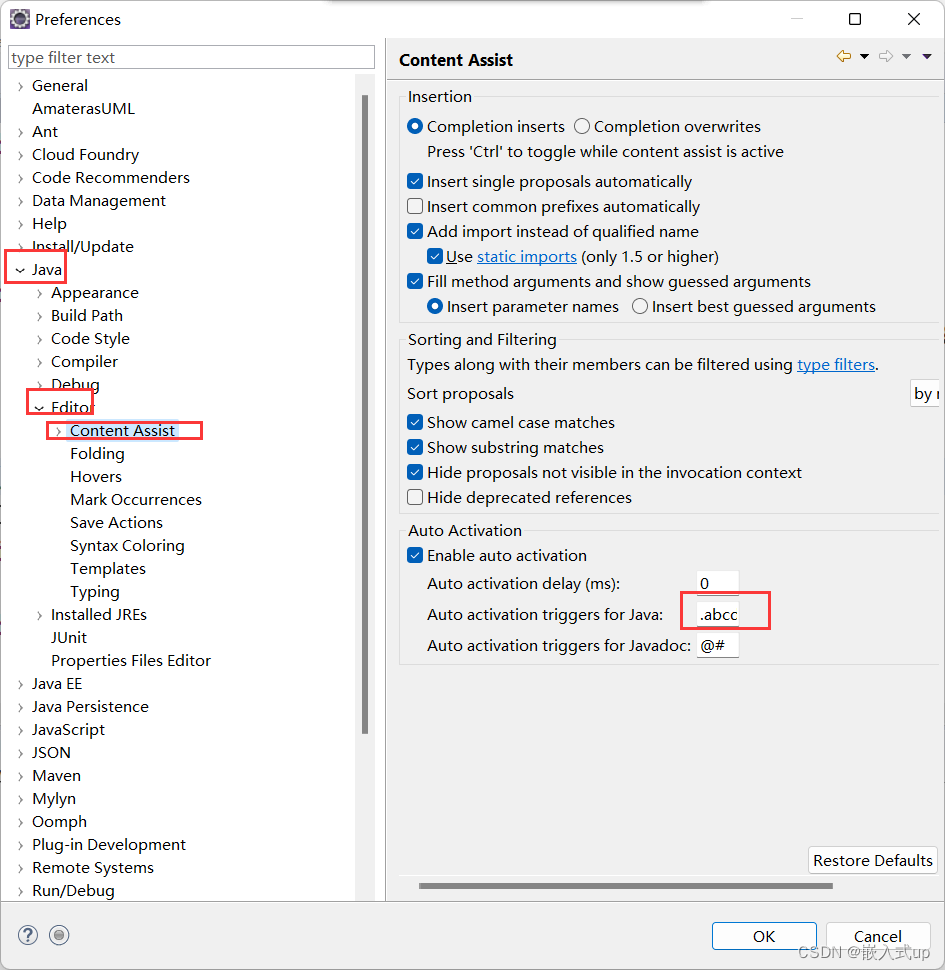Image resolution: width=945 pixels, height=970 pixels.
Task: Open Templates preferences
Action: point(108,569)
